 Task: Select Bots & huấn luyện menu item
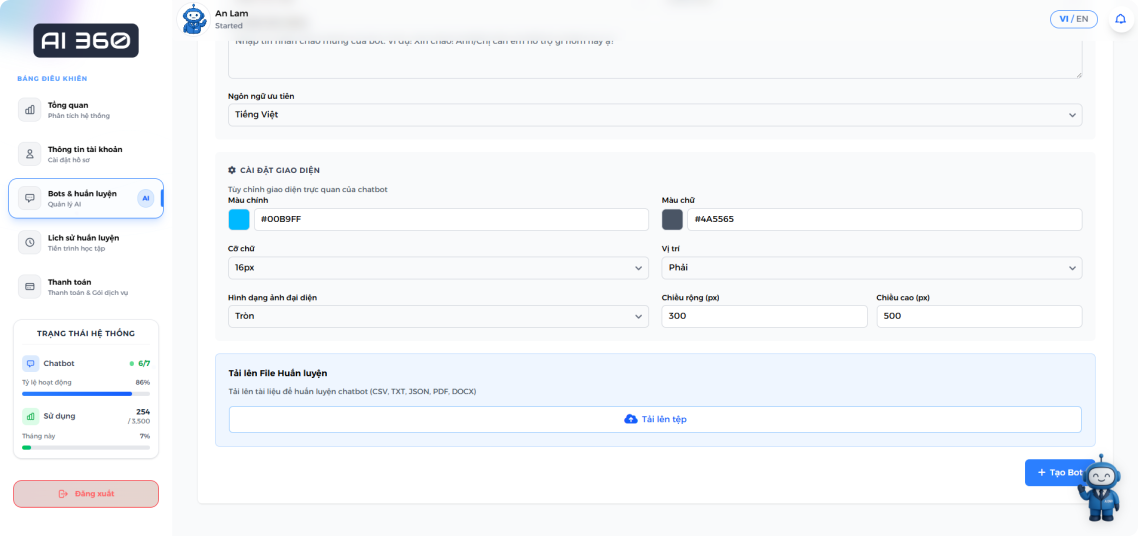[85, 198]
